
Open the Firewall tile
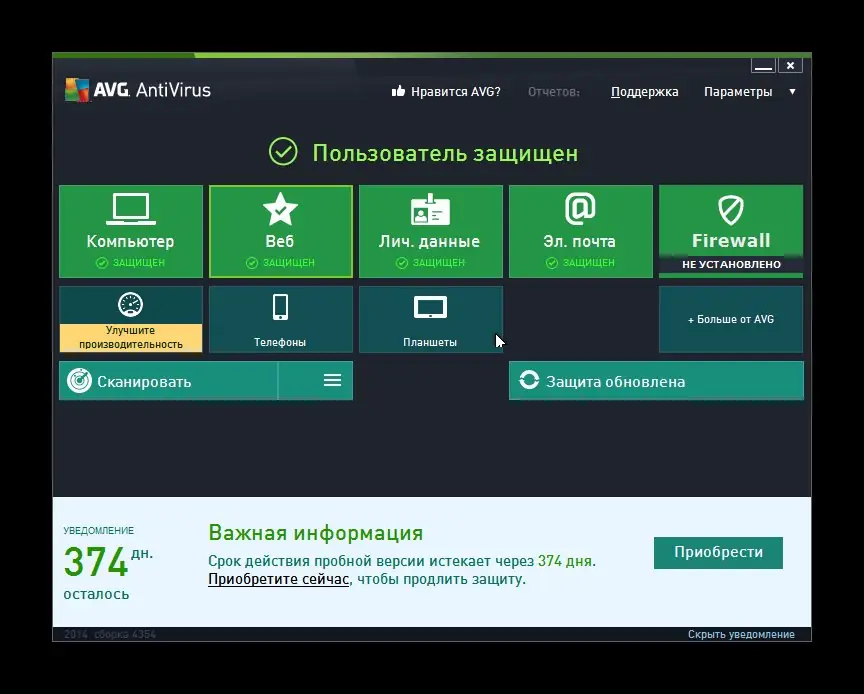(x=731, y=231)
